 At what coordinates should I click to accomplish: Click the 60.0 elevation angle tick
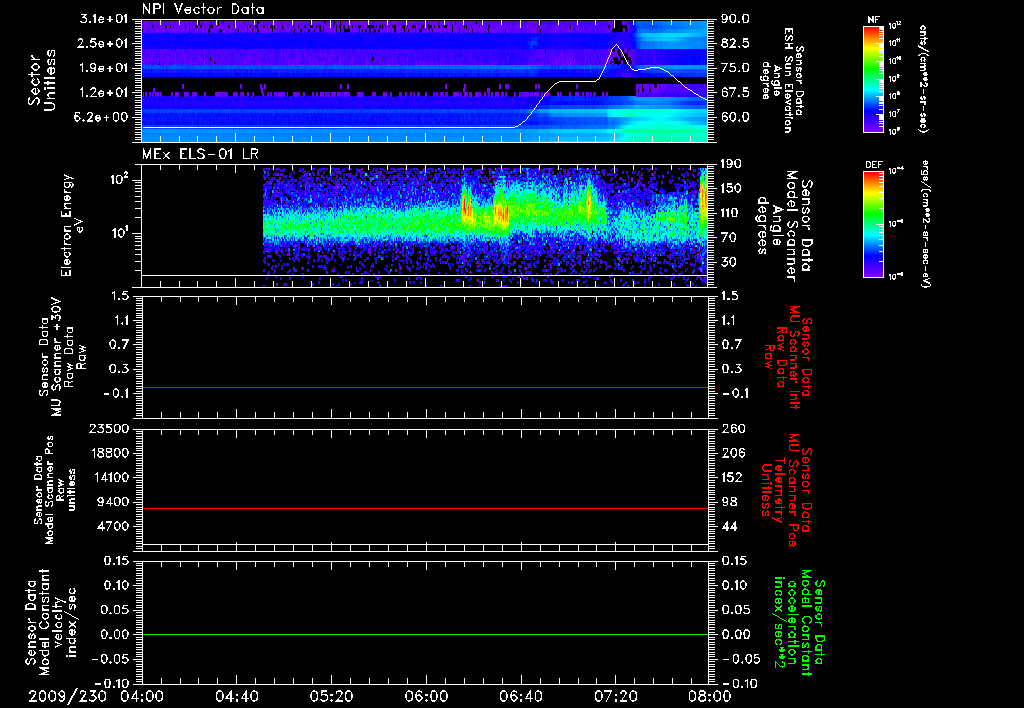coord(735,118)
